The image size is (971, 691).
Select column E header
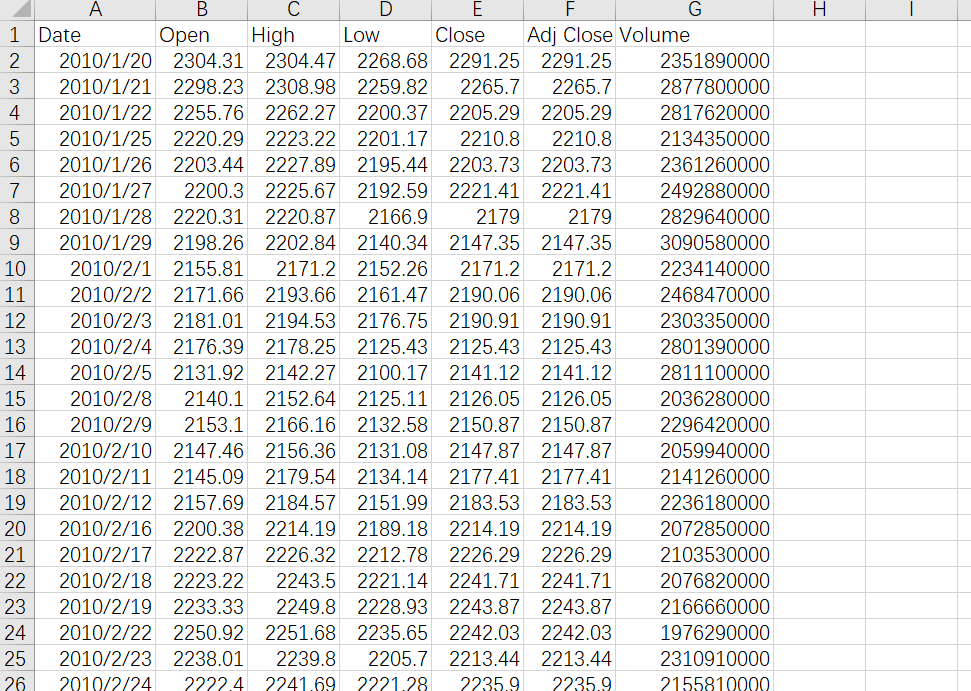coord(477,9)
